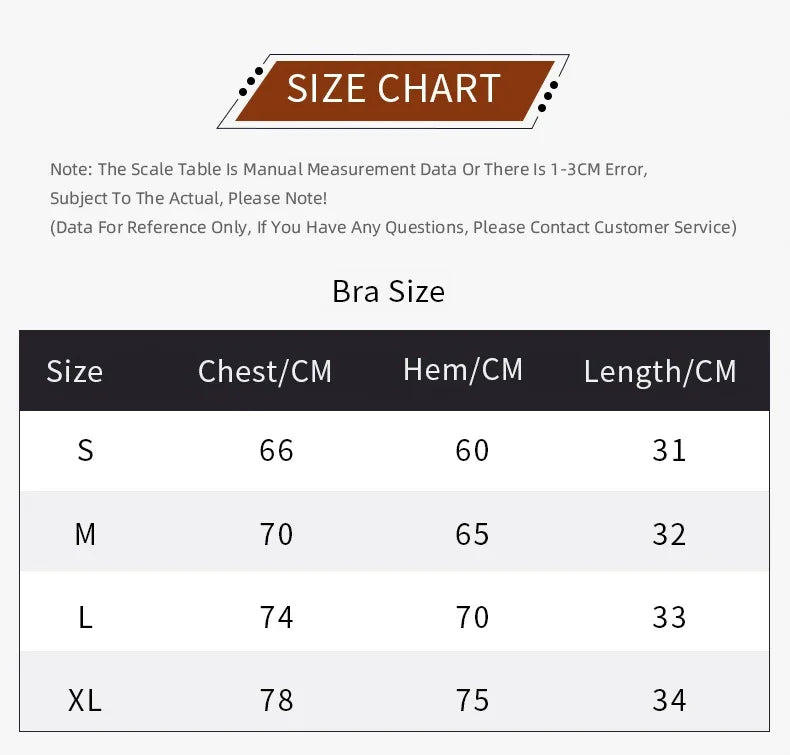Image resolution: width=790 pixels, height=755 pixels.
Task: Click the length value 34 for size XL
Action: [x=669, y=700]
